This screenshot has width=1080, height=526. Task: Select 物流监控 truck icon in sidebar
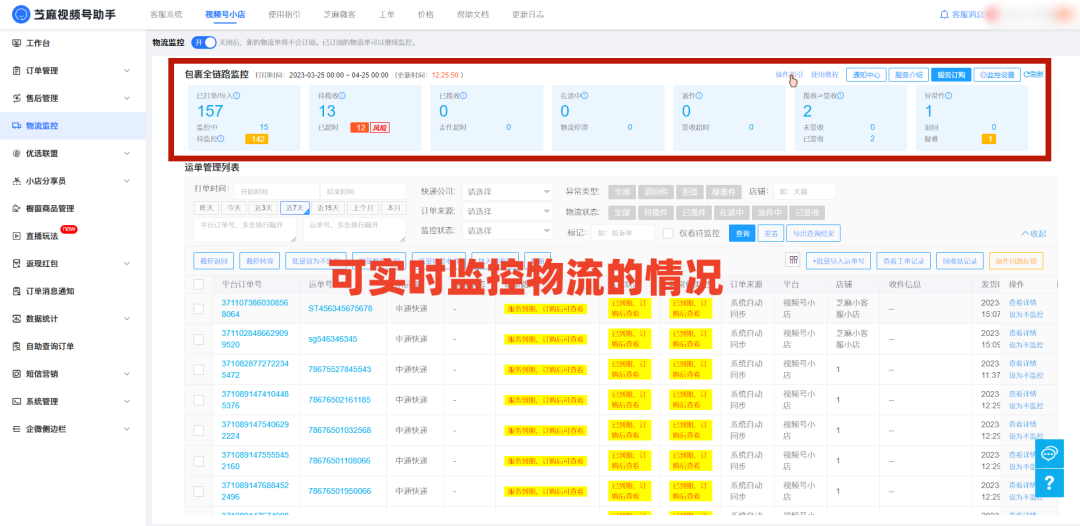coord(17,126)
